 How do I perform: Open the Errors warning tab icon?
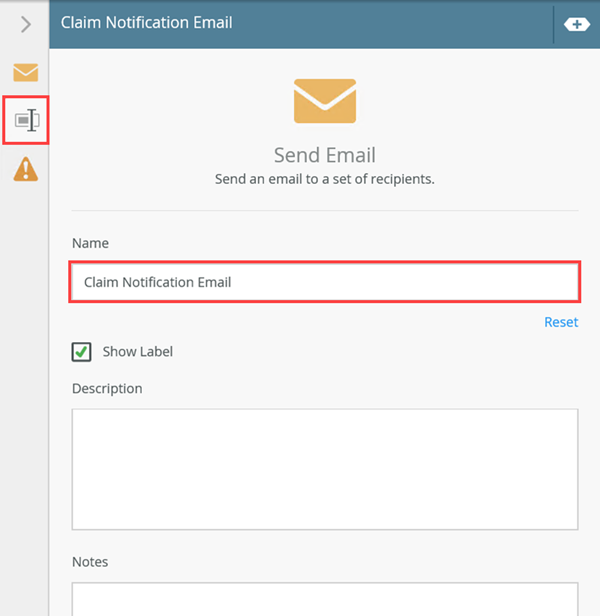26,169
